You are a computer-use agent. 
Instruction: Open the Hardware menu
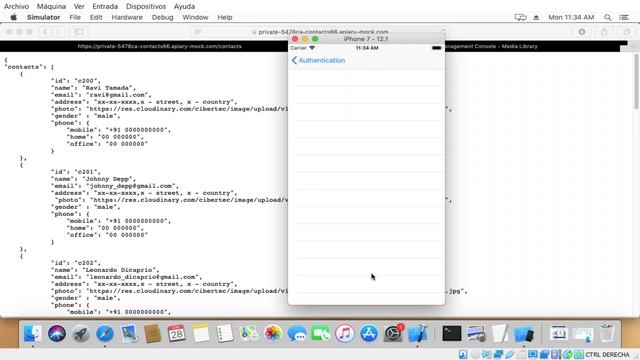[127, 17]
